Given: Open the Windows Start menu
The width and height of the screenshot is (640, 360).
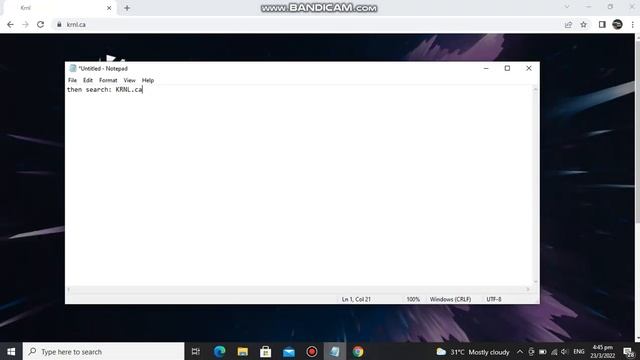Looking at the screenshot, I should point(11,351).
